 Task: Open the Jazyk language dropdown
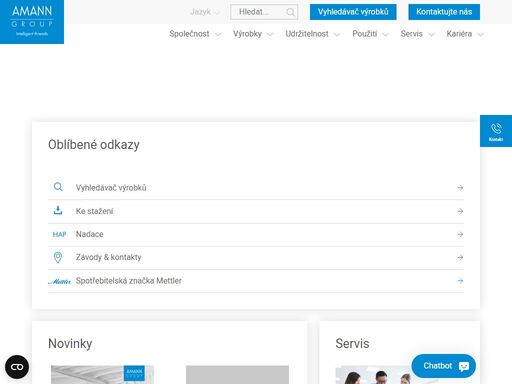[x=205, y=12]
